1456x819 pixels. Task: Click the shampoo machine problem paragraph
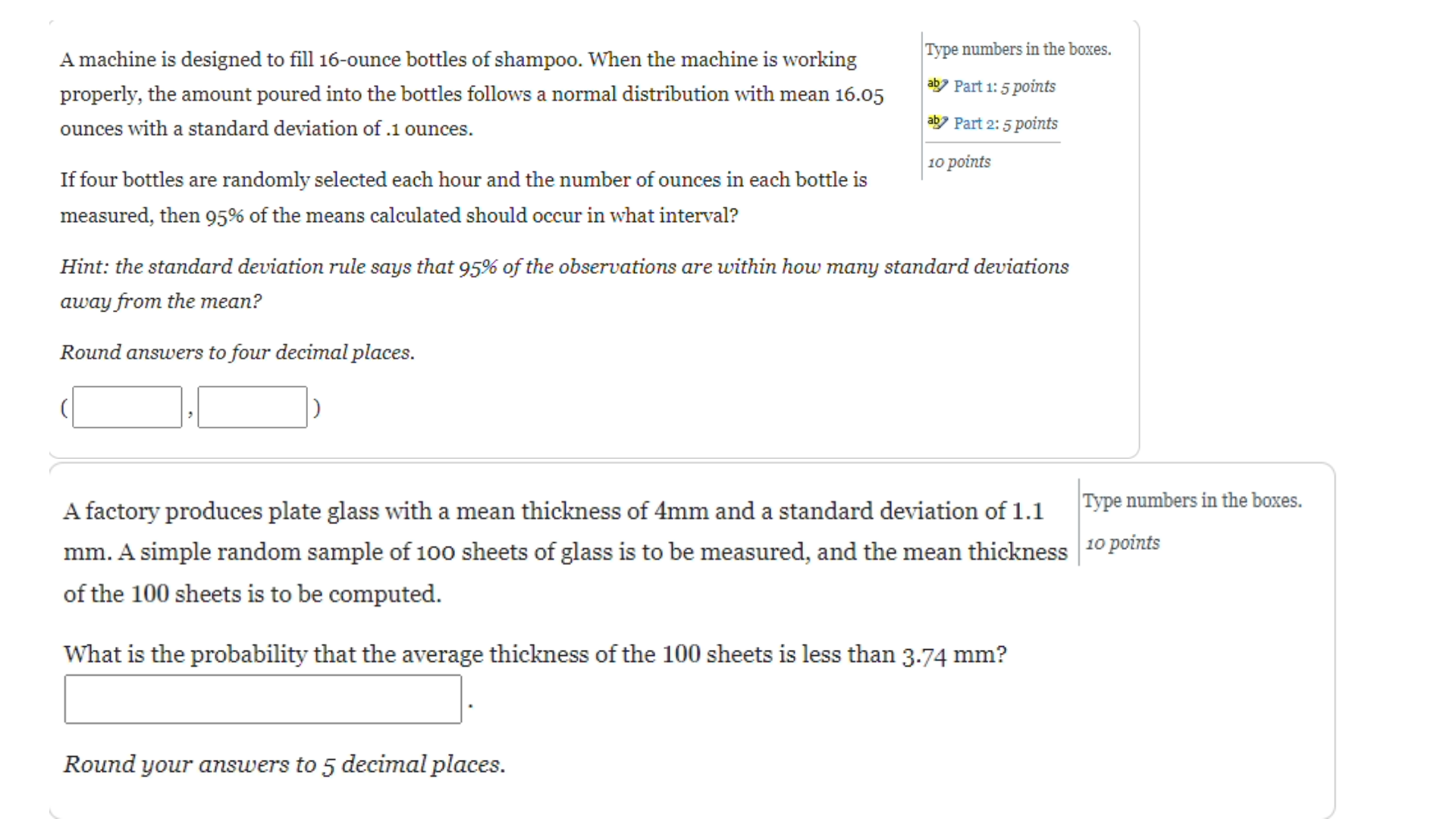click(472, 94)
